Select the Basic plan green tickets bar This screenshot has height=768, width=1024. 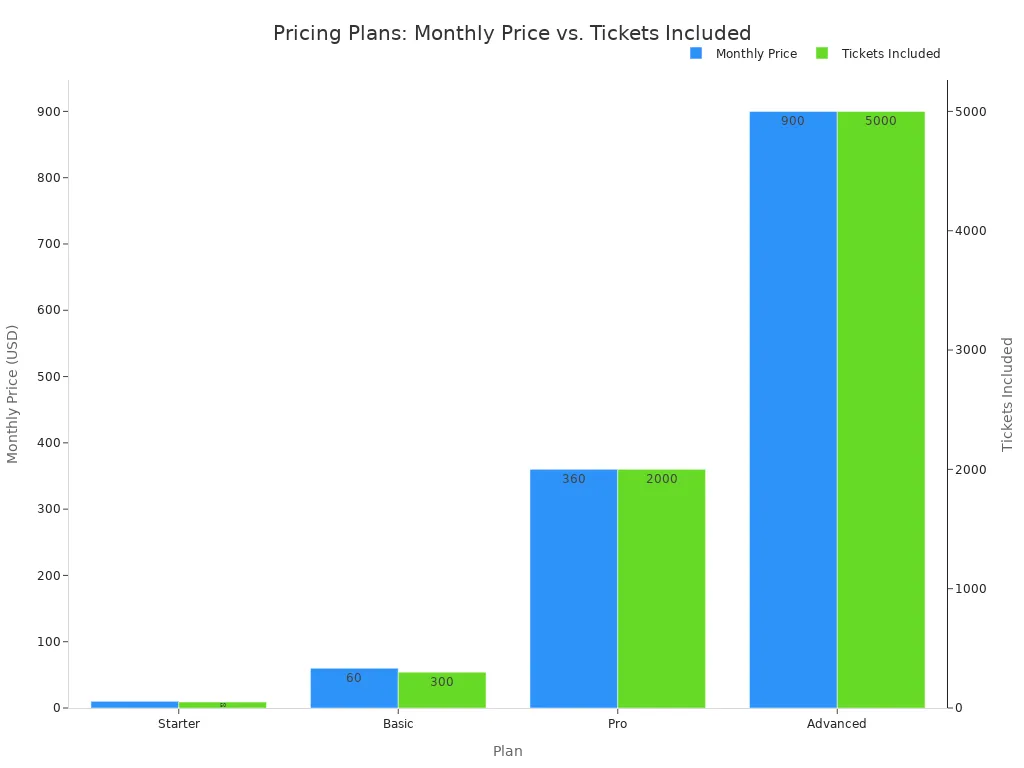(442, 690)
